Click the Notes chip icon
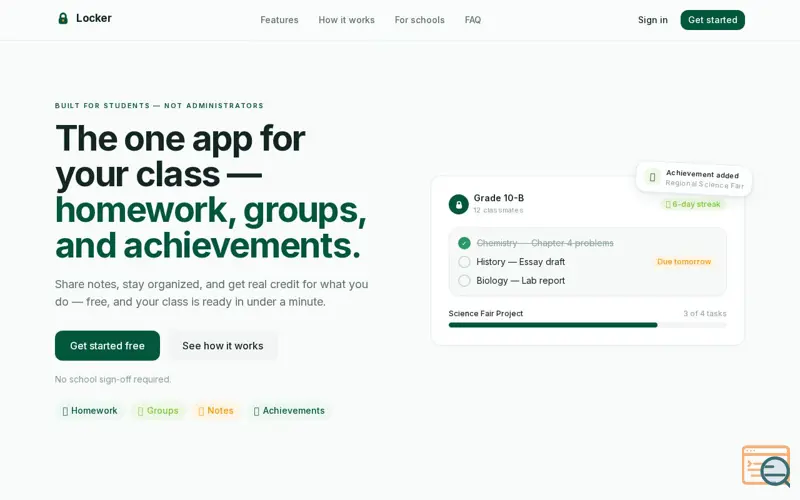This screenshot has height=500, width=800. pos(201,411)
